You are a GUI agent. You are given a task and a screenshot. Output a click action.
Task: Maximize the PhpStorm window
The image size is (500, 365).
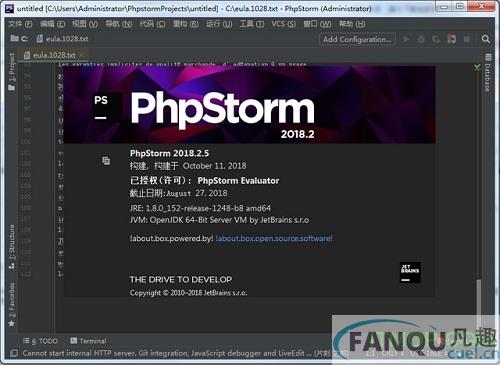(x=460, y=6)
